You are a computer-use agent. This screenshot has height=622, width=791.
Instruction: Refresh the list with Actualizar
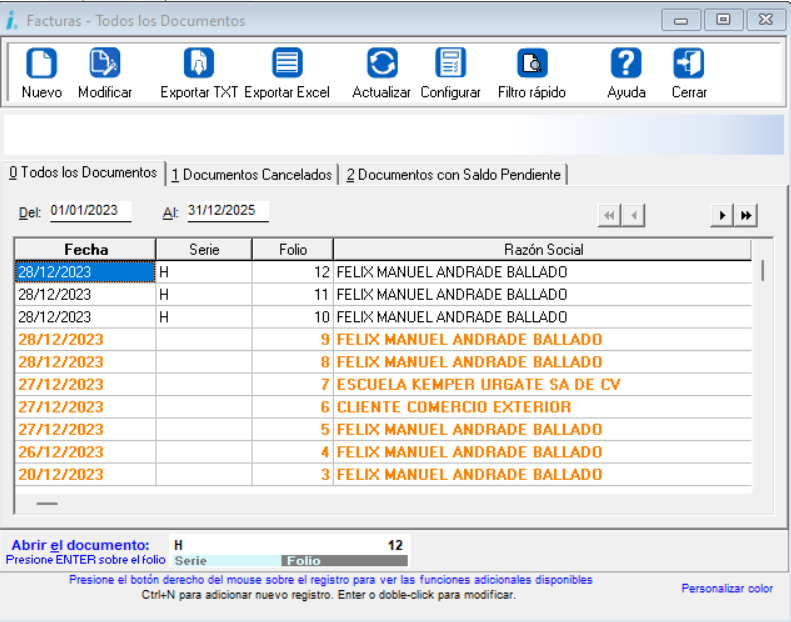(381, 64)
